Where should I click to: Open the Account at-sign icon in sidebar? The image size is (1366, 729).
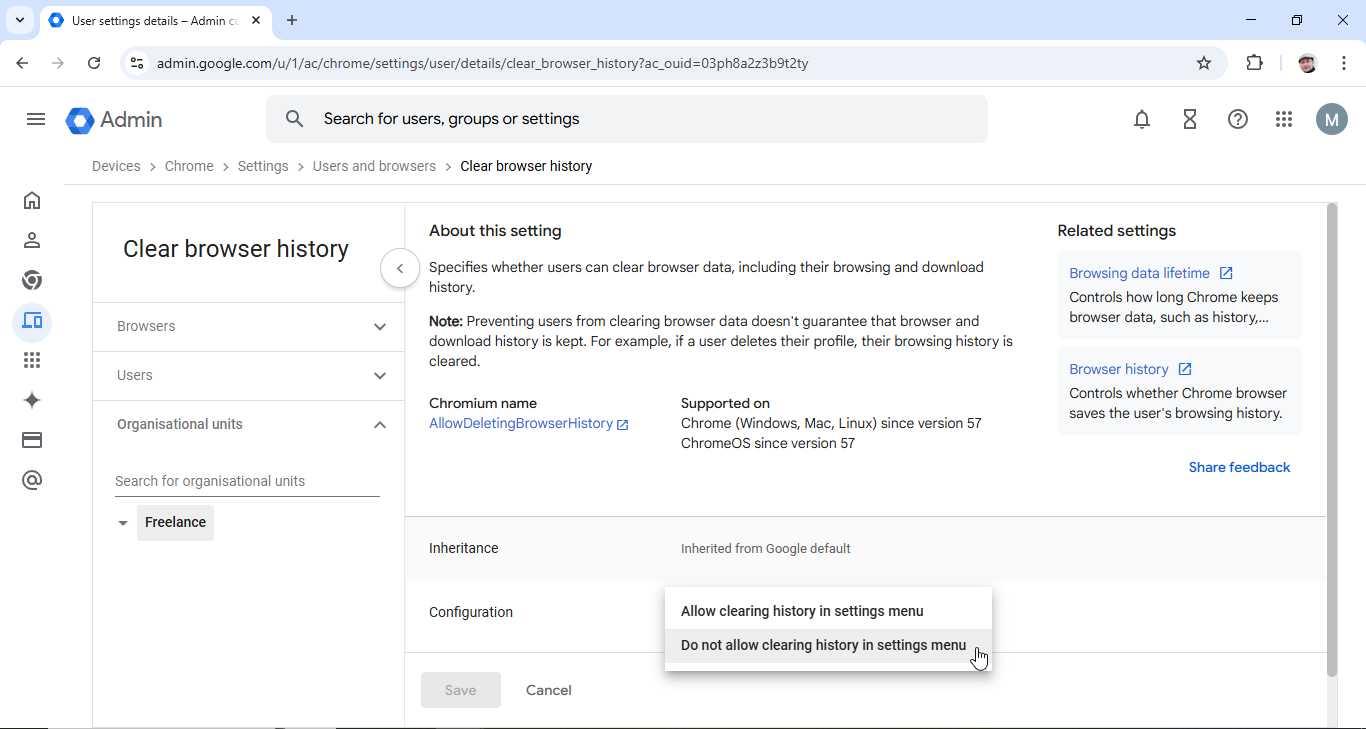[32, 481]
